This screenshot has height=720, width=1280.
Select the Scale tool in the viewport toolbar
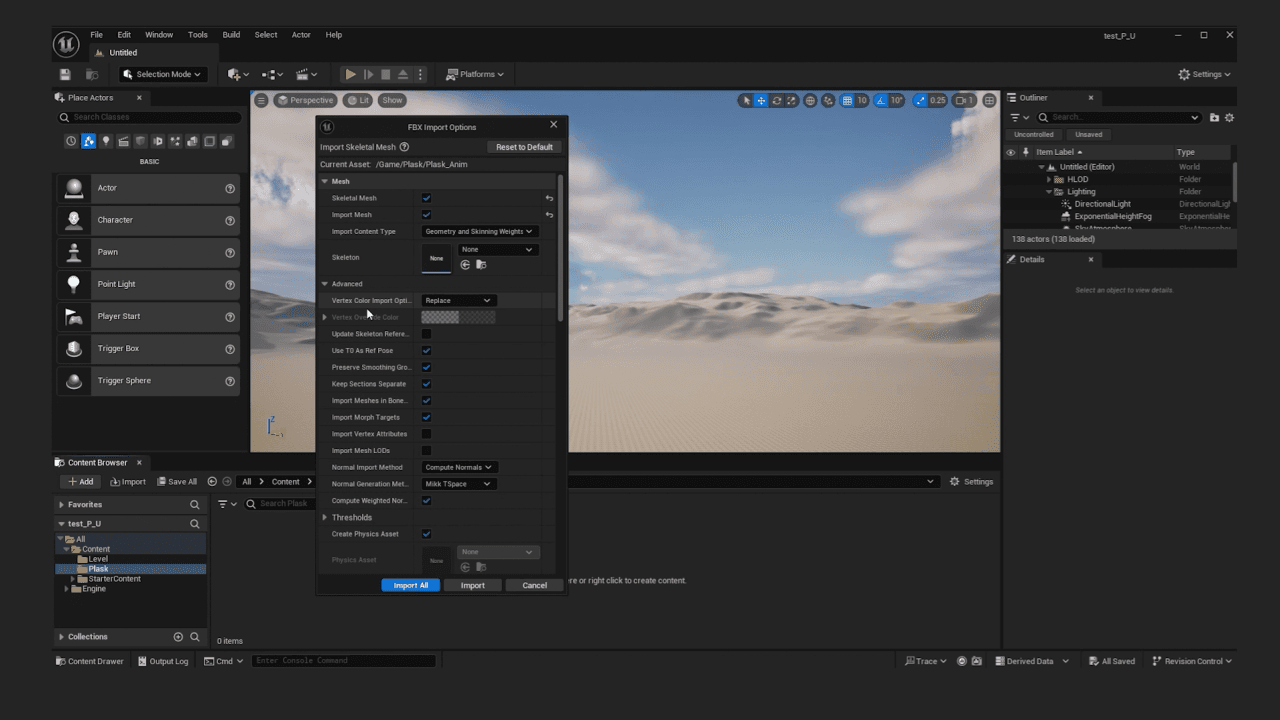click(x=791, y=100)
